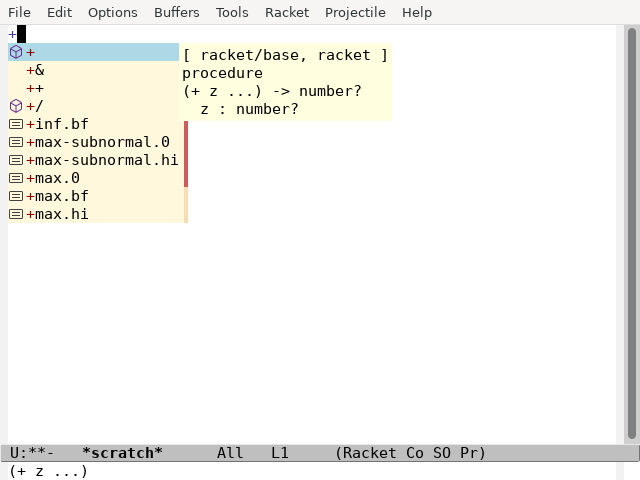Click the lines icon beside +inf.bf

tap(16, 124)
